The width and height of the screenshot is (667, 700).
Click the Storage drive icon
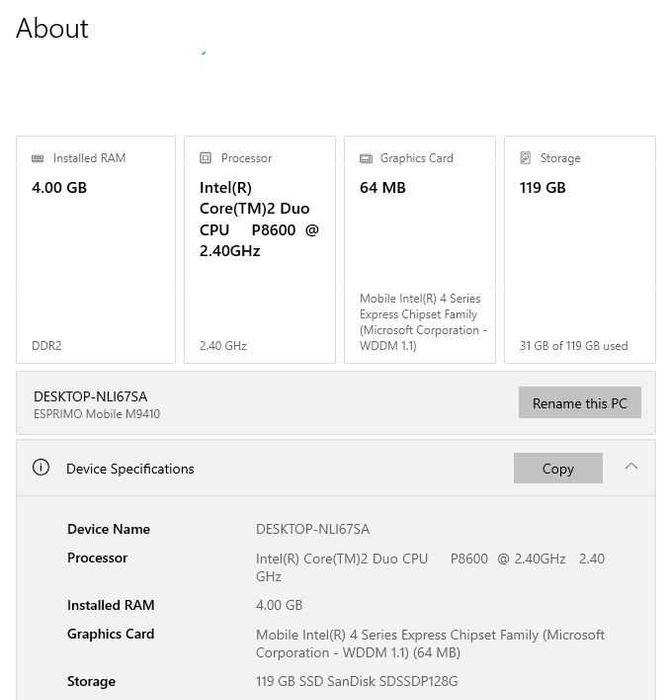[x=525, y=158]
